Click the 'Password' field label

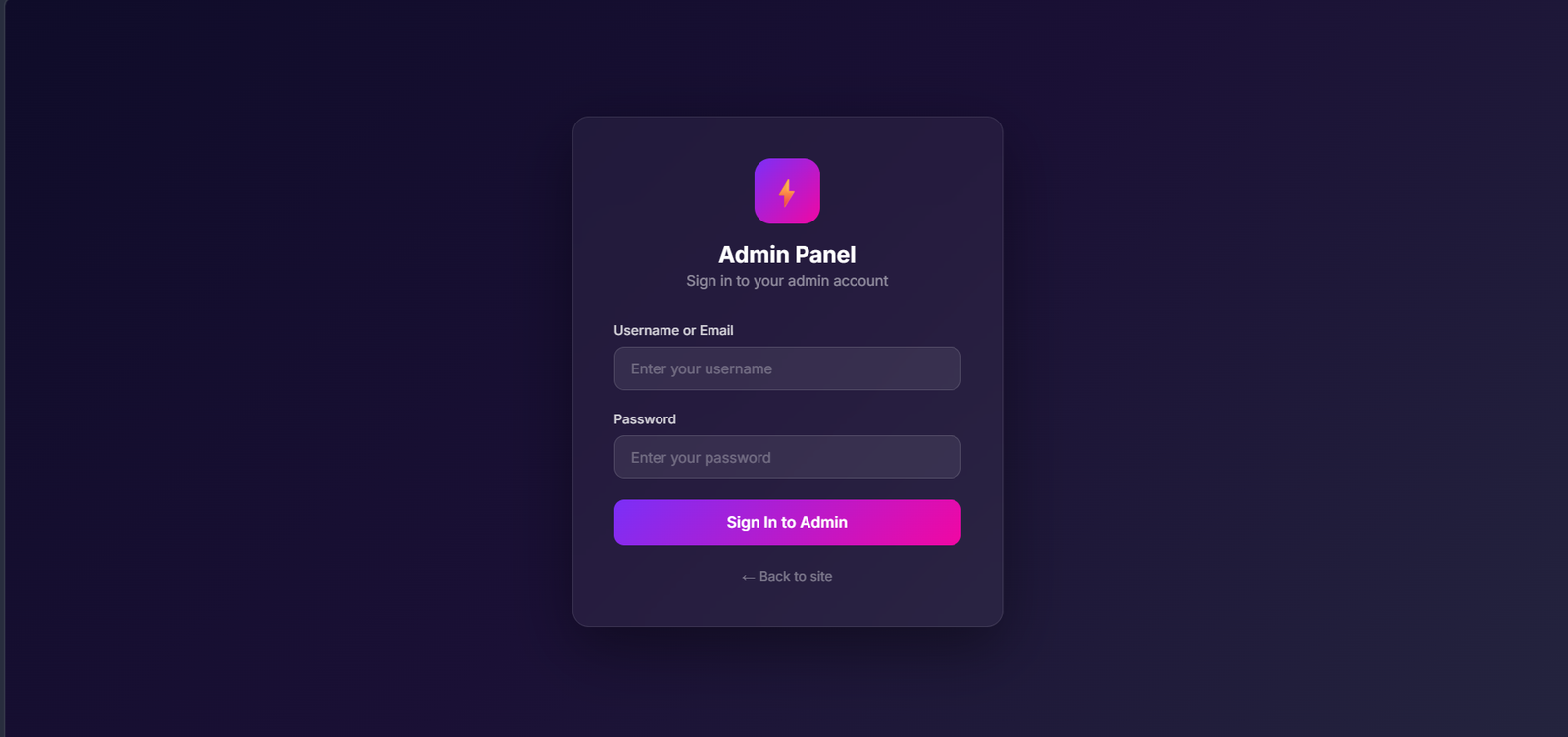pyautogui.click(x=645, y=418)
